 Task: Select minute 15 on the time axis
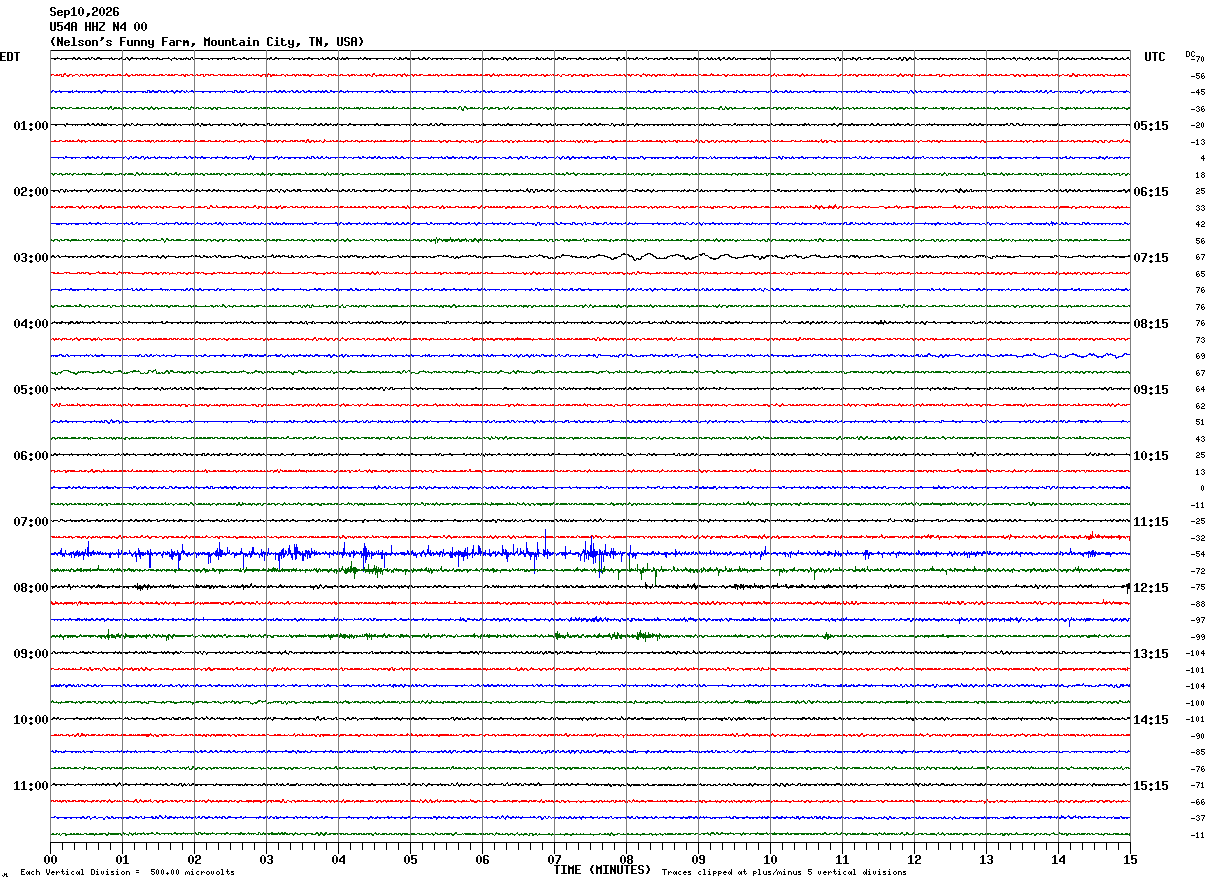[1130, 860]
